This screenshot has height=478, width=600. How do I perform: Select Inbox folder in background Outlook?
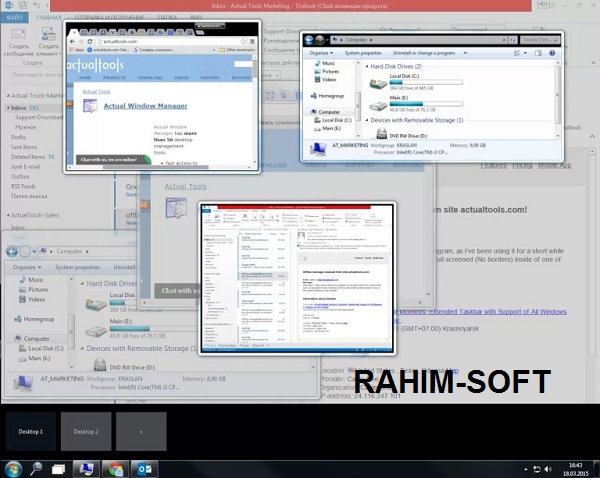click(x=25, y=108)
